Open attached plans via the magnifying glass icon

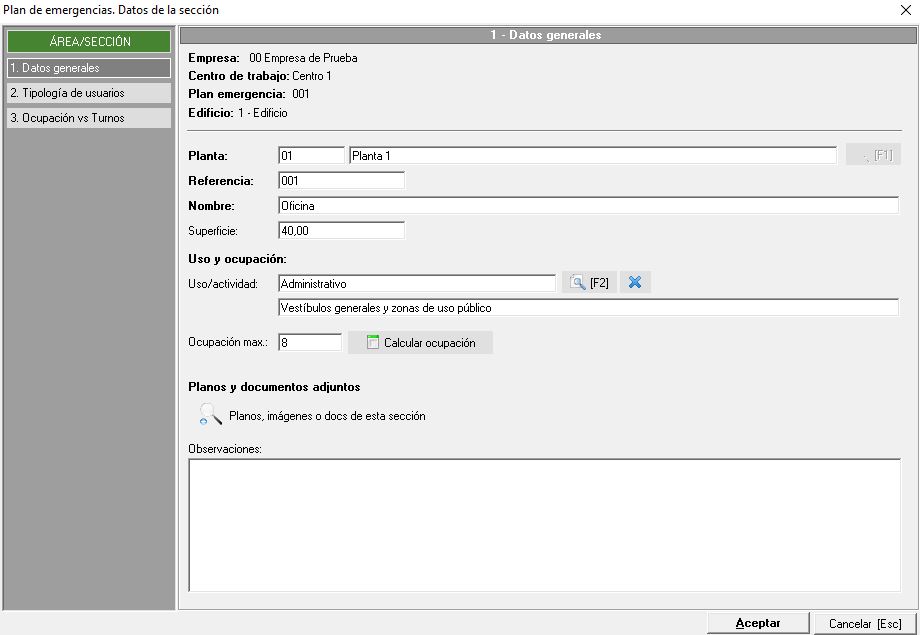[210, 415]
